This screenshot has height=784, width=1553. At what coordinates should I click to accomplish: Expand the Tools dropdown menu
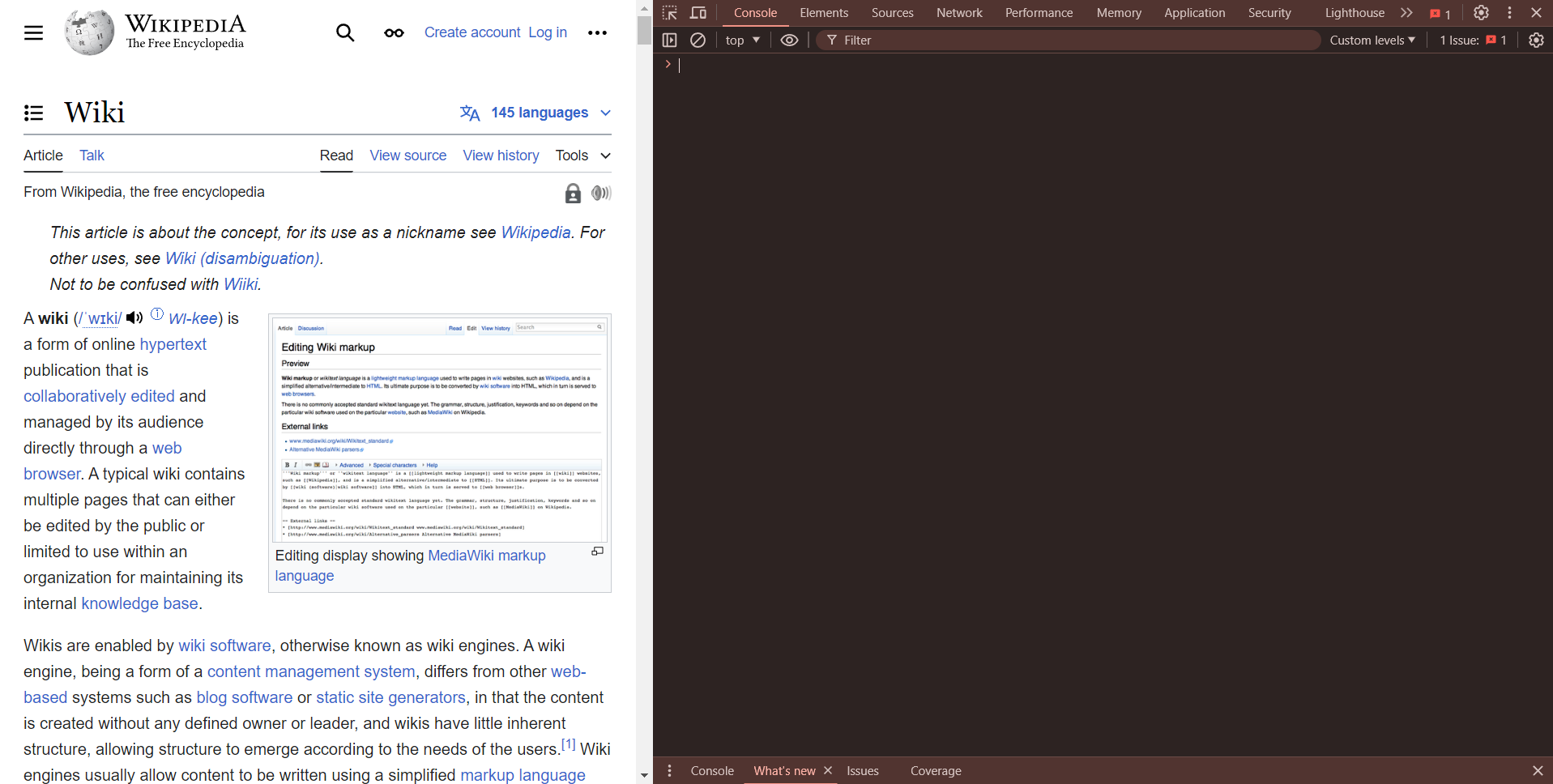(583, 156)
